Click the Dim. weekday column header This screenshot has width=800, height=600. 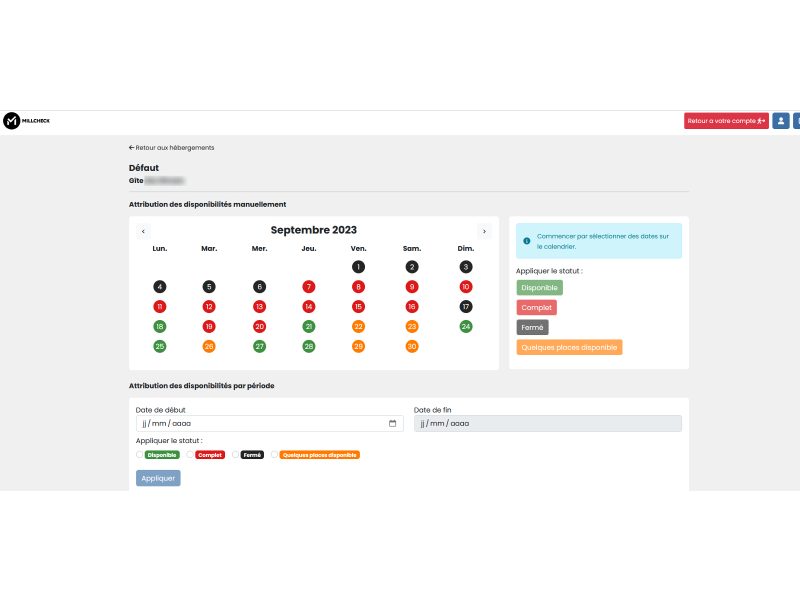[465, 248]
